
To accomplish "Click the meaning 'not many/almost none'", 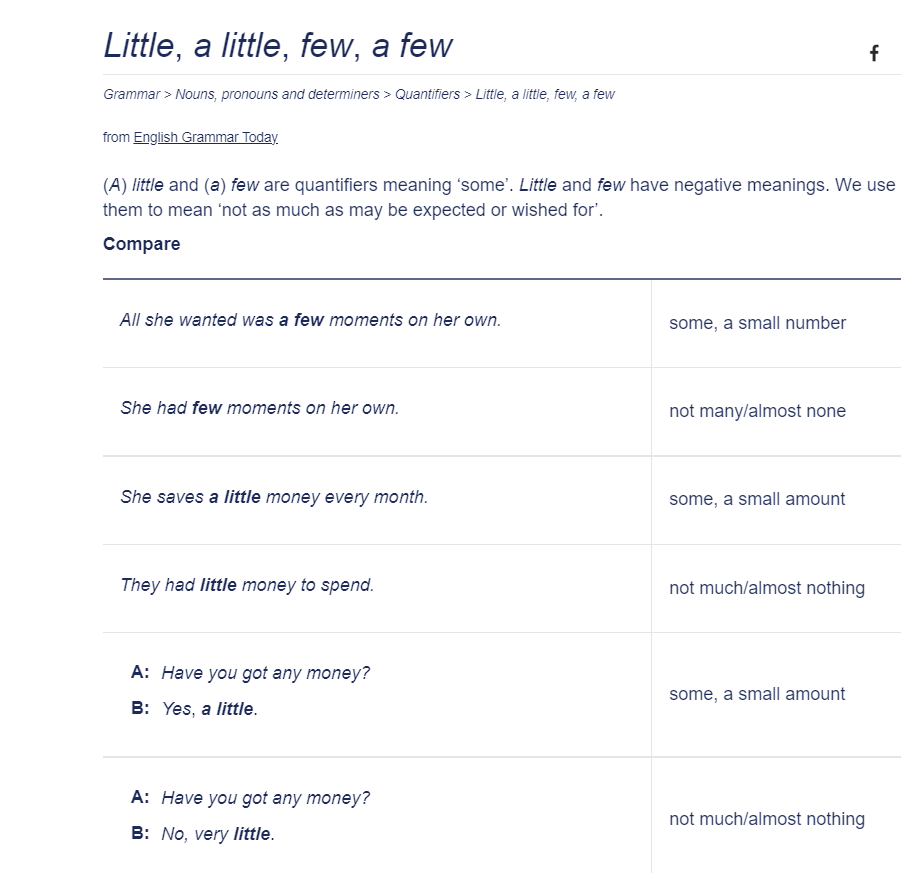I will tap(757, 411).
